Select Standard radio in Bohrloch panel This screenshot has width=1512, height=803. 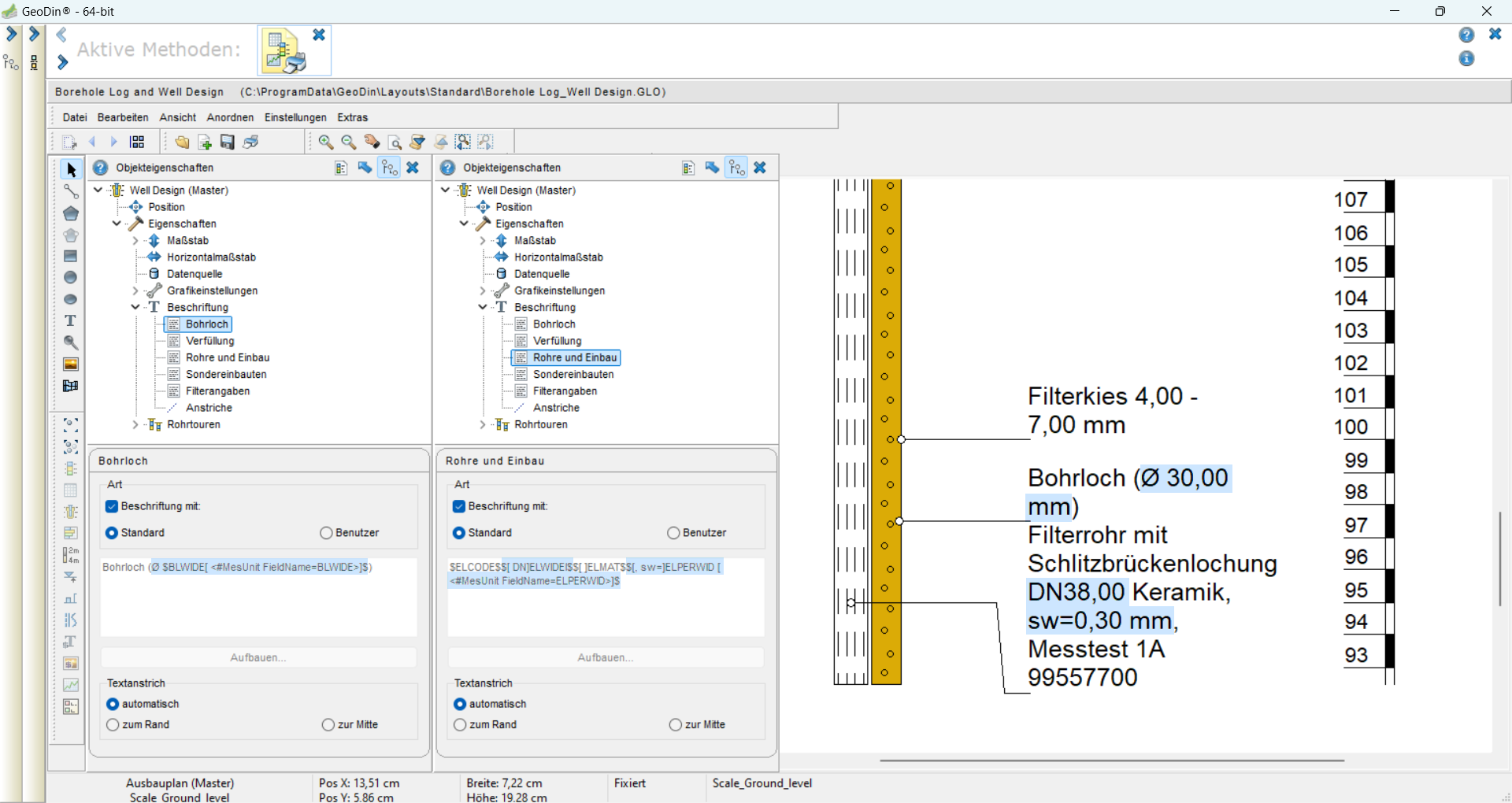(112, 533)
